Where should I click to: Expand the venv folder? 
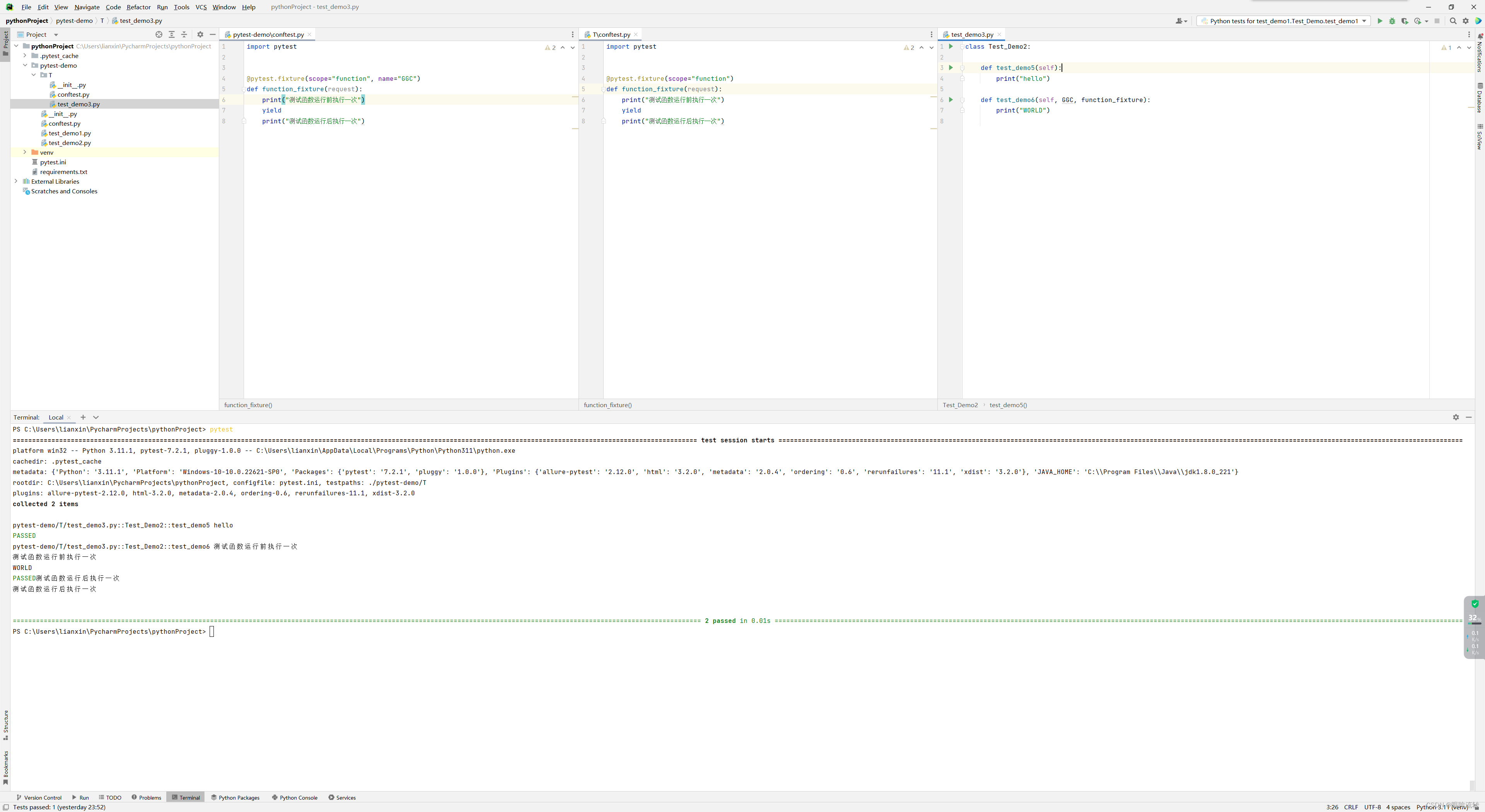(x=25, y=152)
